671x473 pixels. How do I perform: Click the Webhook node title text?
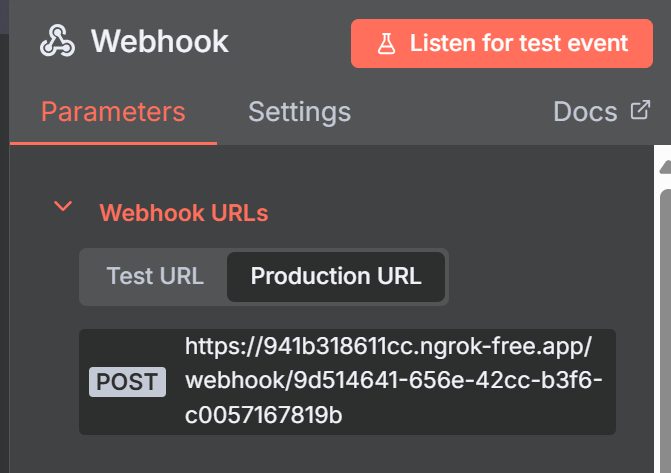coord(160,42)
